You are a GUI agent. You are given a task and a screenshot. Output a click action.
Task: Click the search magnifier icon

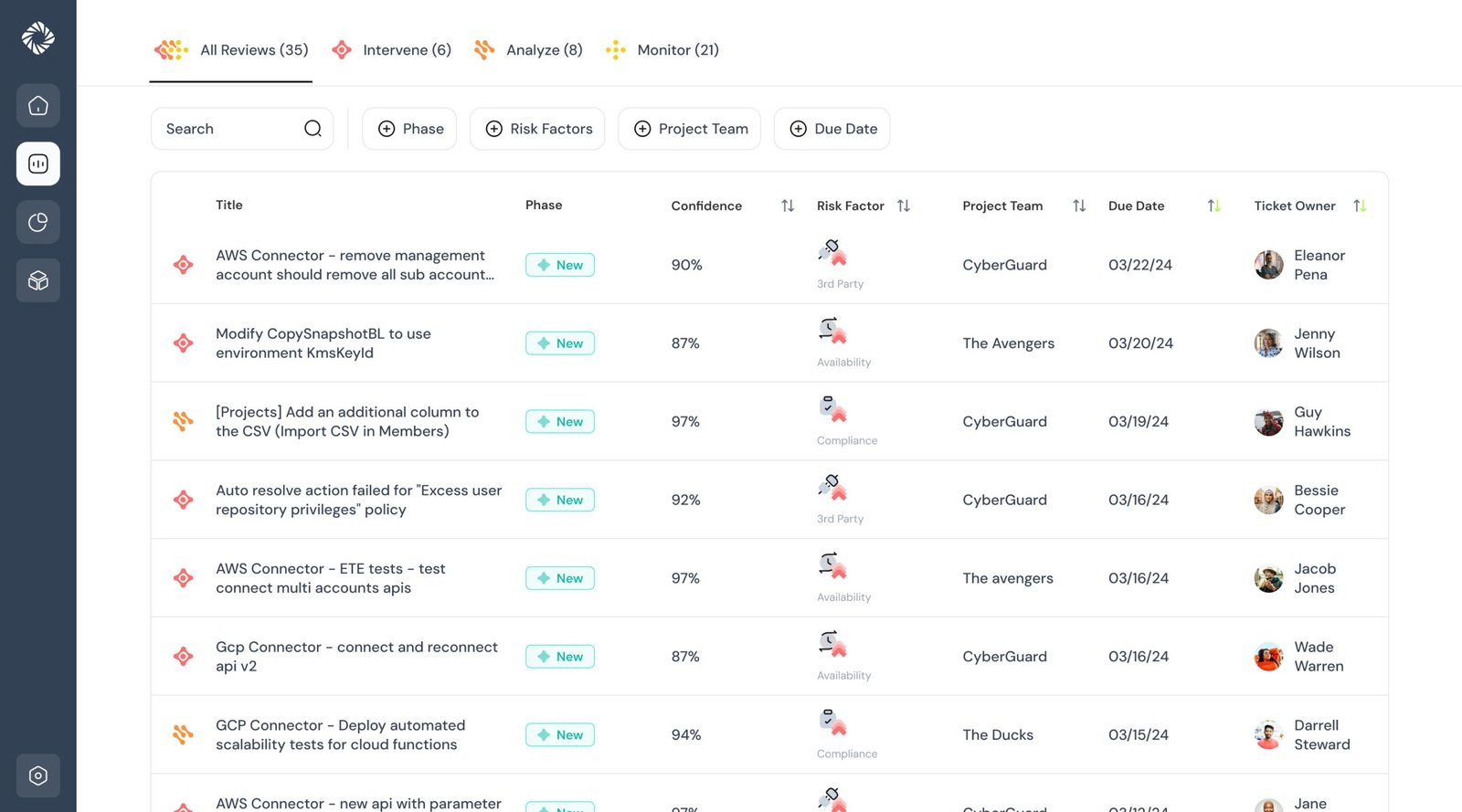[313, 129]
